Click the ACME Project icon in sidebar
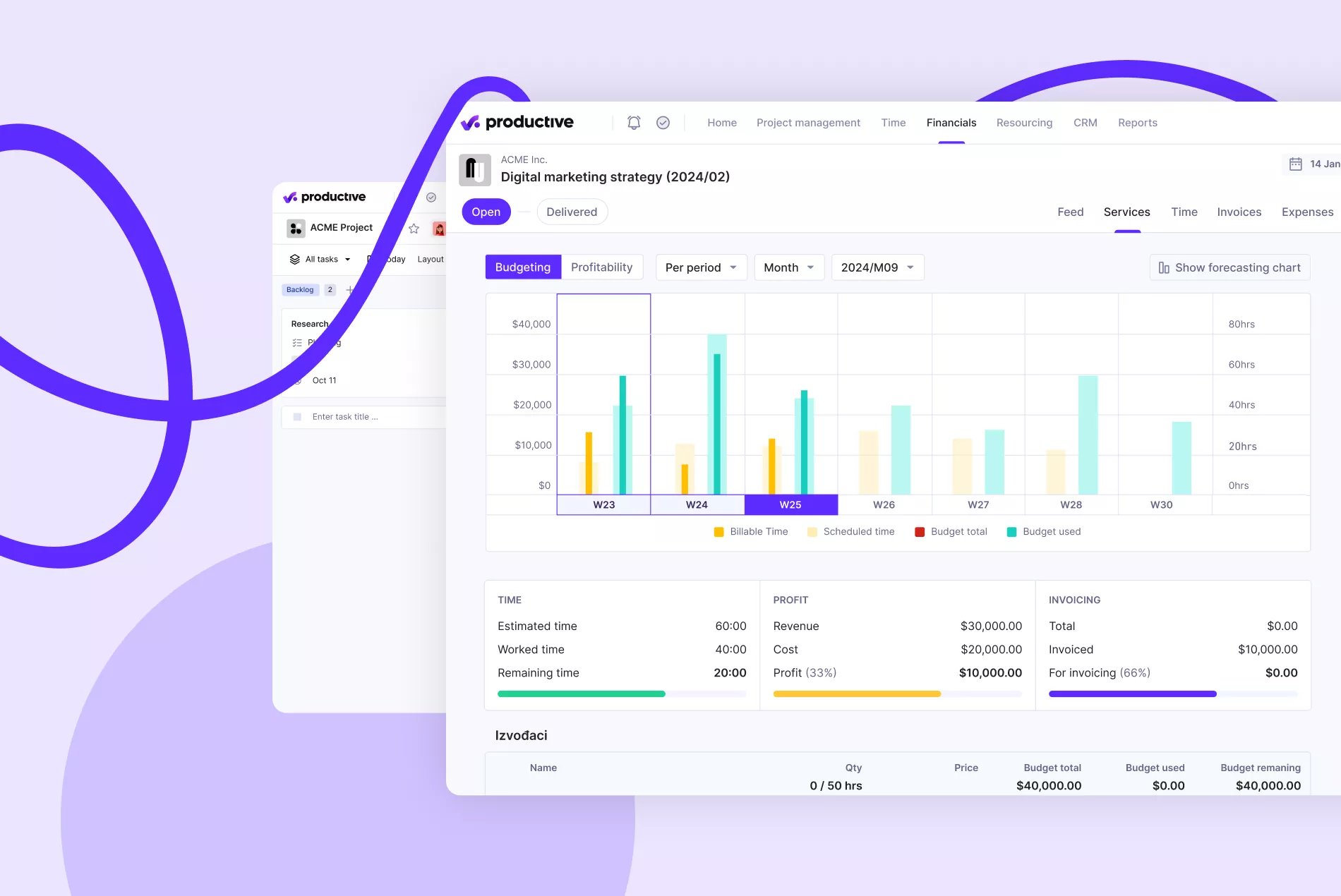 click(296, 228)
